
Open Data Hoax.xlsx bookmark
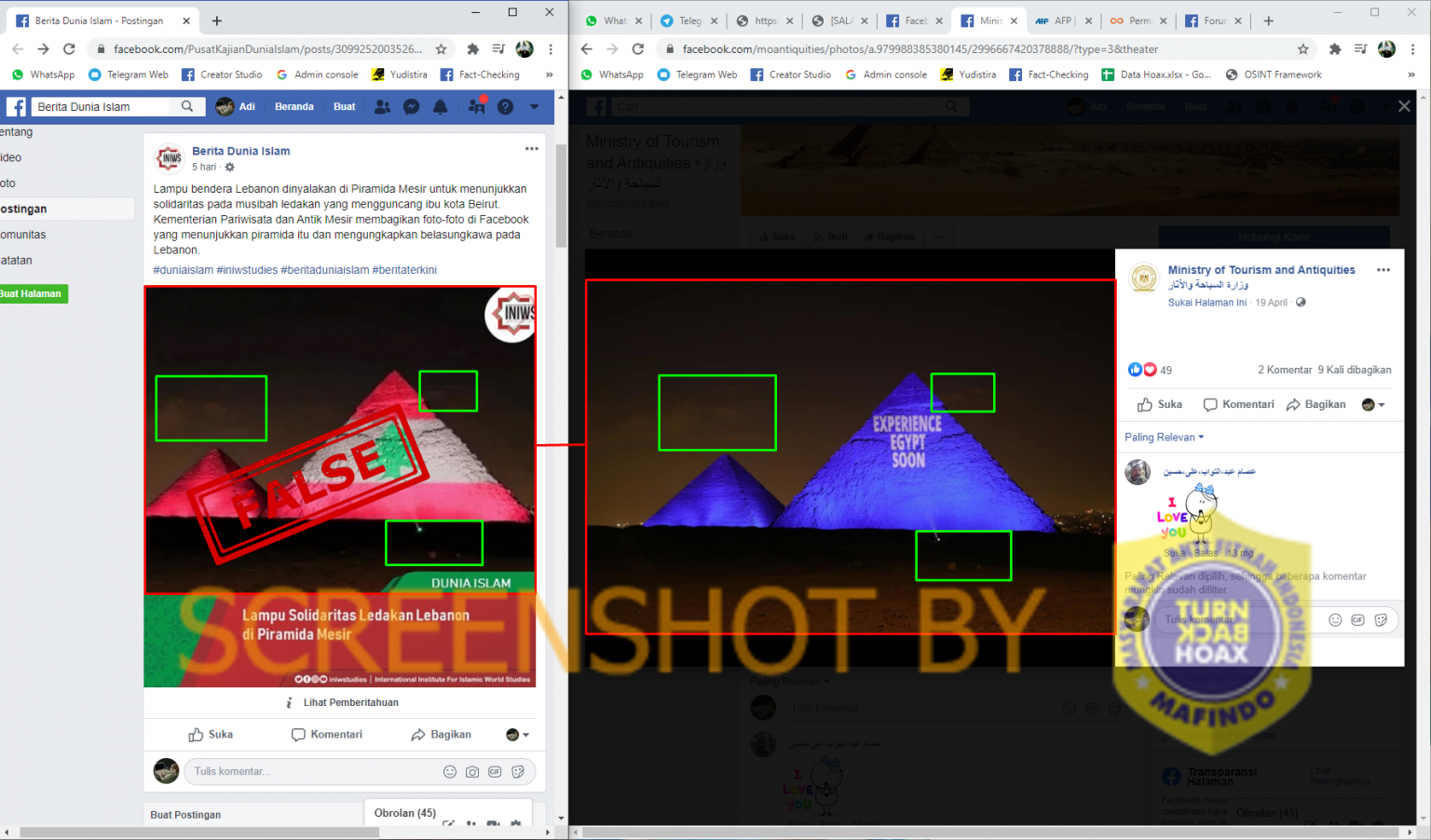pos(1156,75)
